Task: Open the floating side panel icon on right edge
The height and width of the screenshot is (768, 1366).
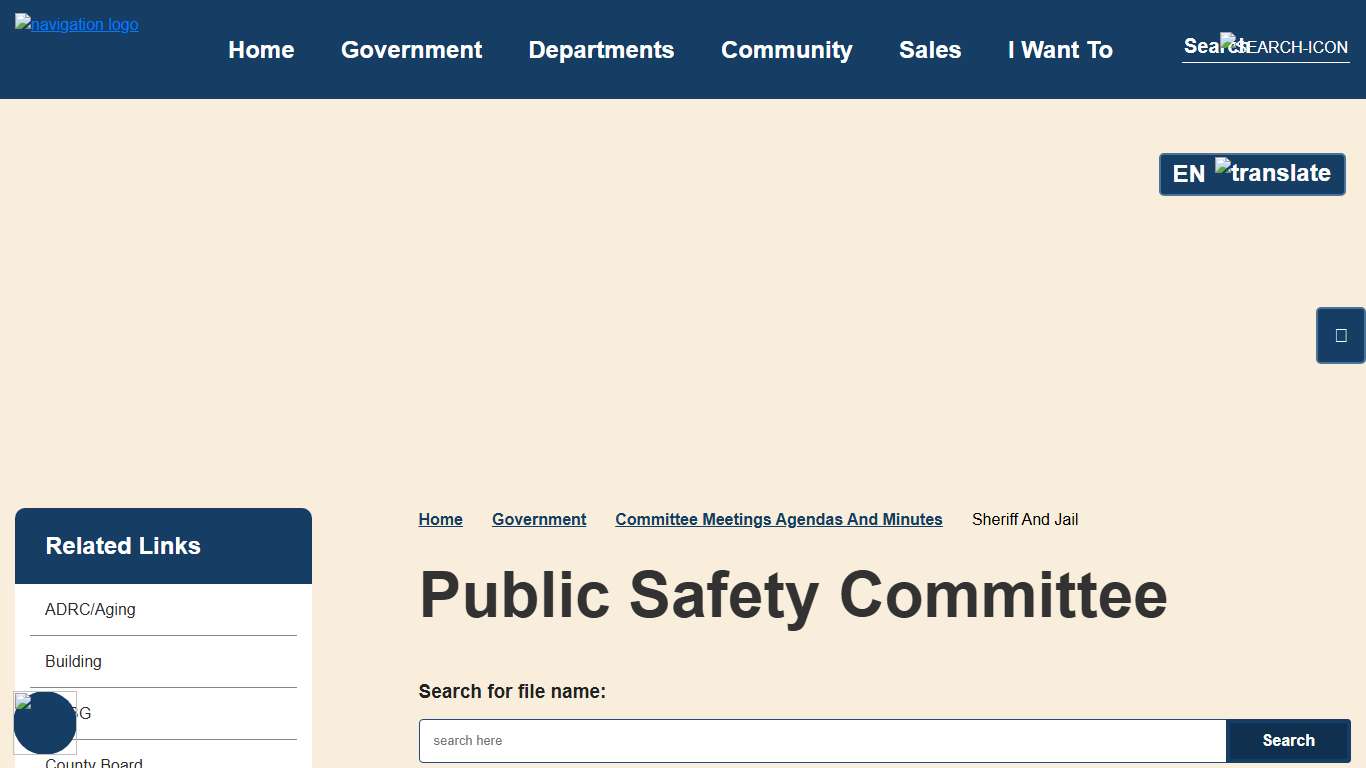Action: pos(1340,335)
